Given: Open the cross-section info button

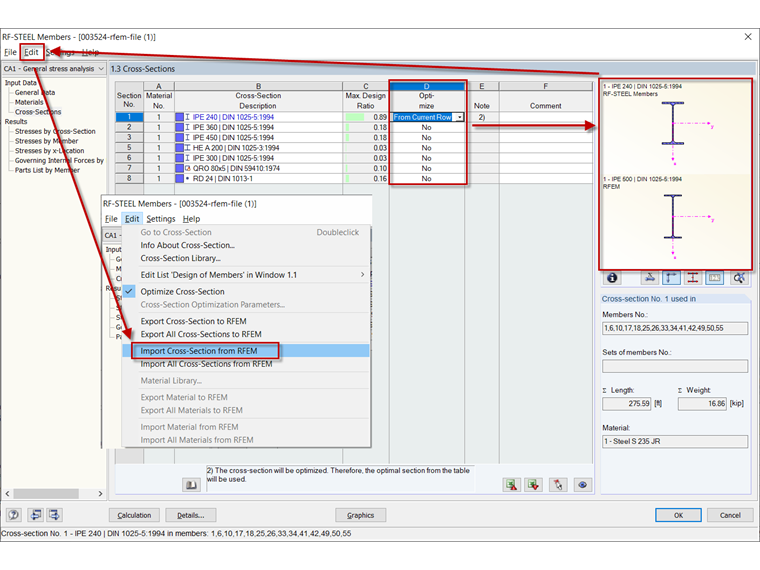Looking at the screenshot, I should tap(612, 278).
